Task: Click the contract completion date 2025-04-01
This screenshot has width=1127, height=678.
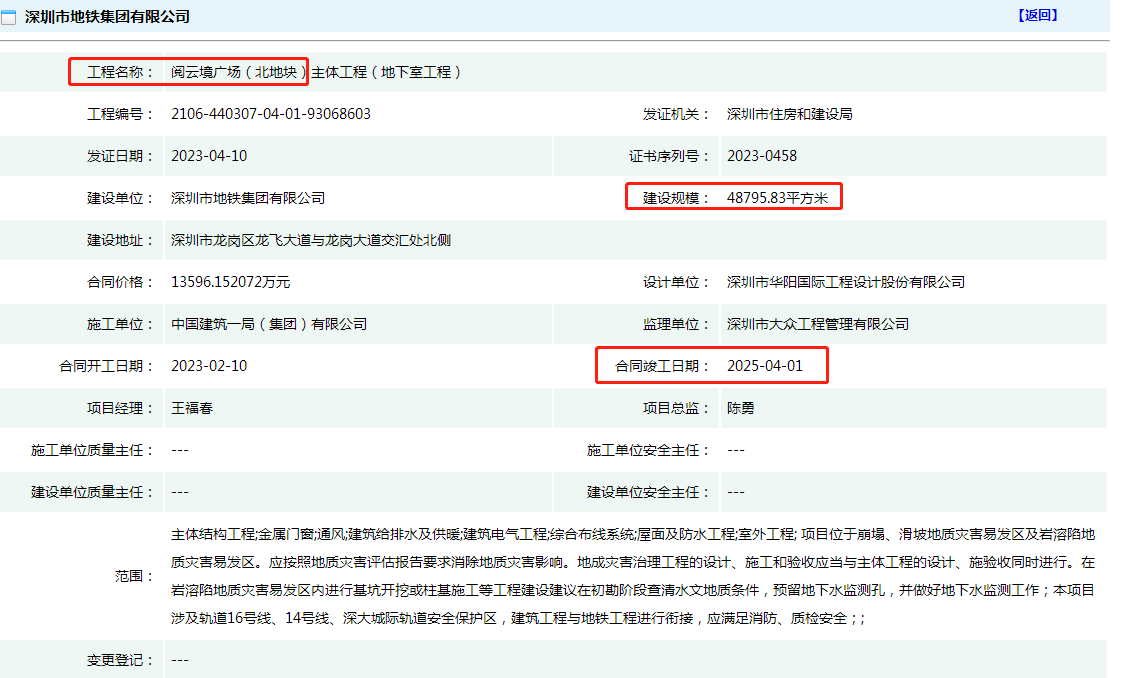Action: [764, 366]
